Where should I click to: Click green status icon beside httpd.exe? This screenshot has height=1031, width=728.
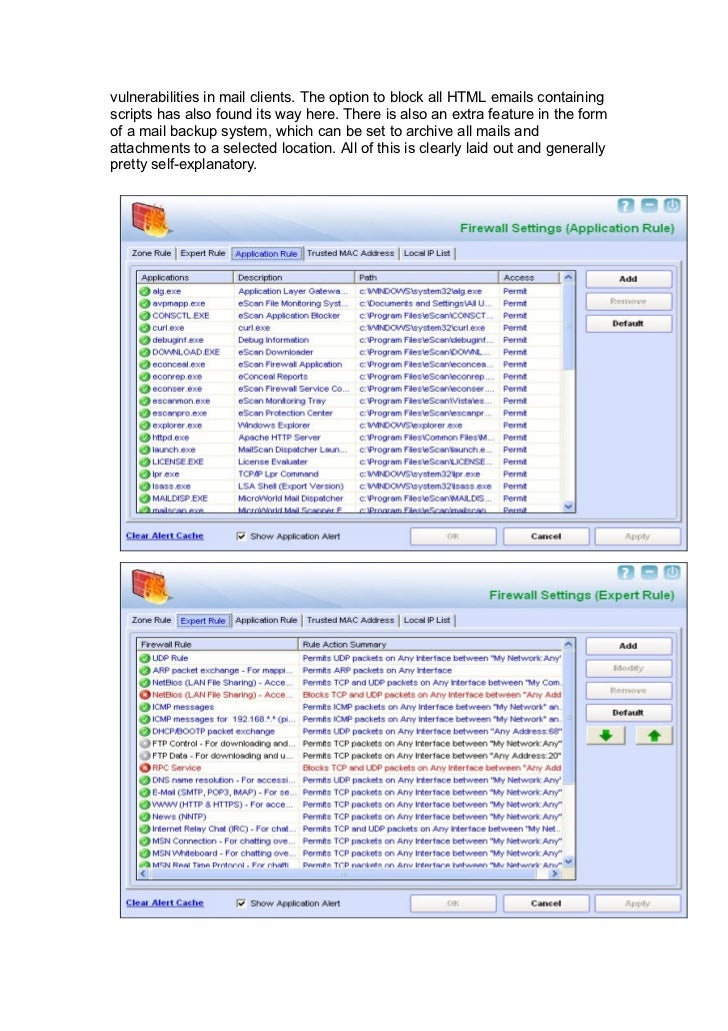tap(145, 437)
